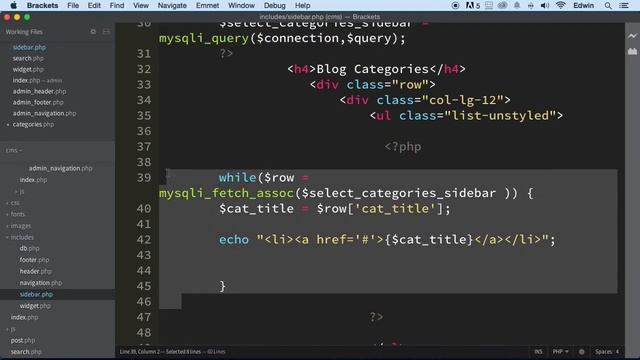Select categories.php in Working Files
The image size is (640, 360).
[x=33, y=124]
